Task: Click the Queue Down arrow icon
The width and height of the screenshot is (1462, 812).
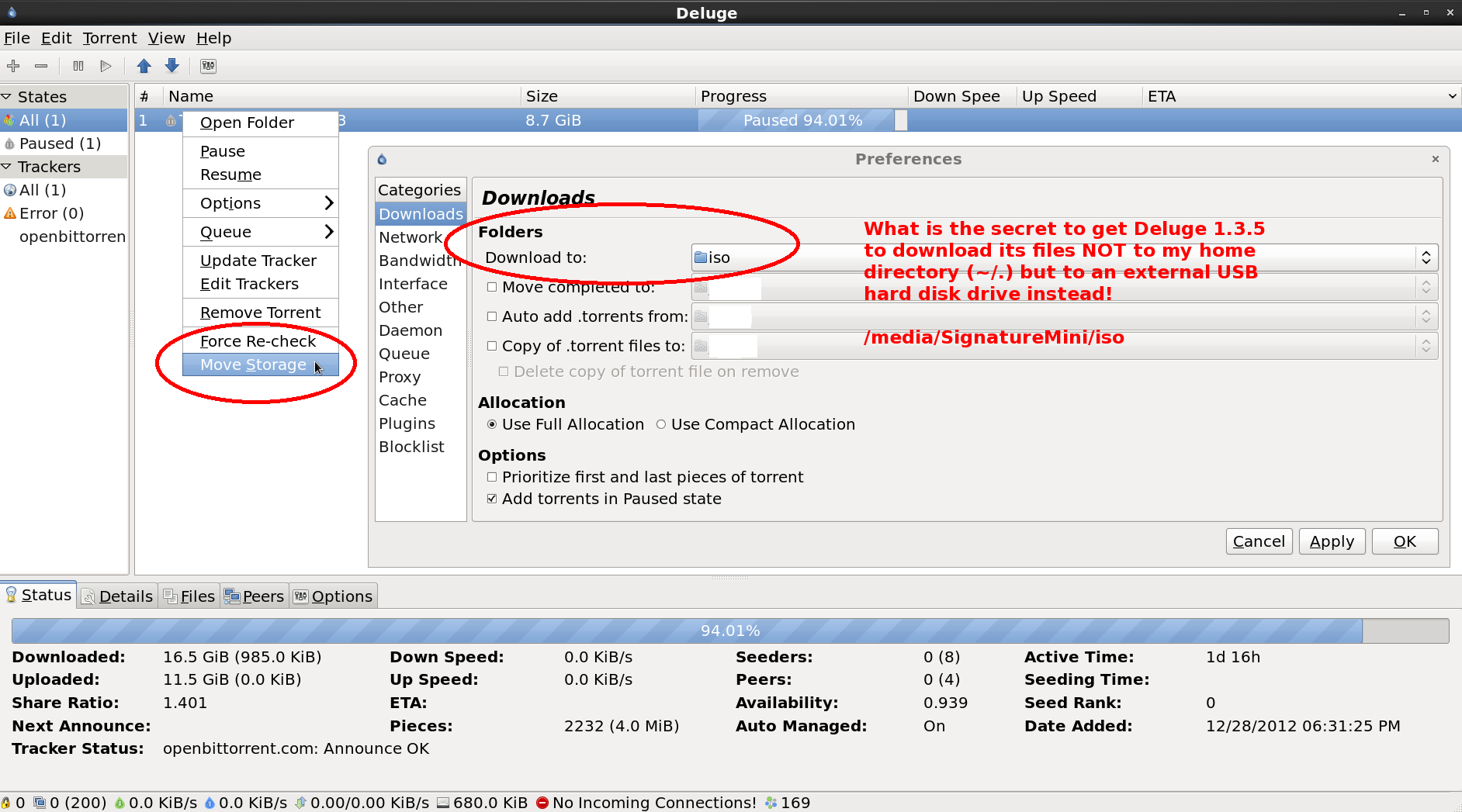Action: click(172, 66)
